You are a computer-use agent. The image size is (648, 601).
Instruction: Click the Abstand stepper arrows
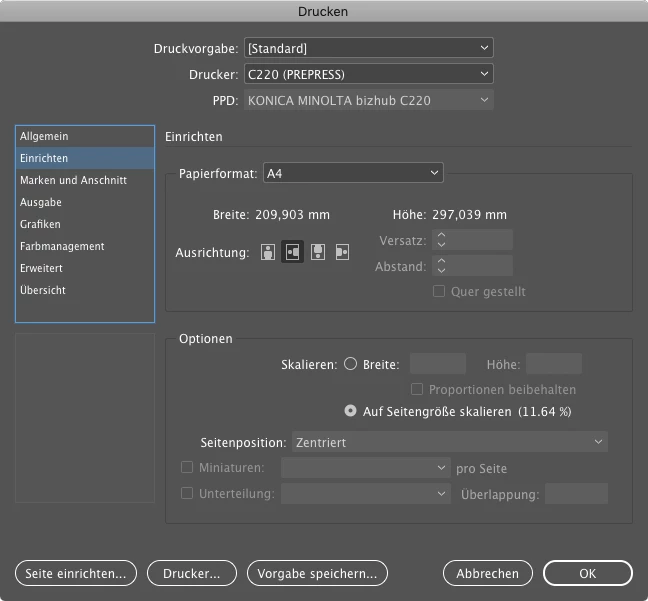[x=441, y=266]
